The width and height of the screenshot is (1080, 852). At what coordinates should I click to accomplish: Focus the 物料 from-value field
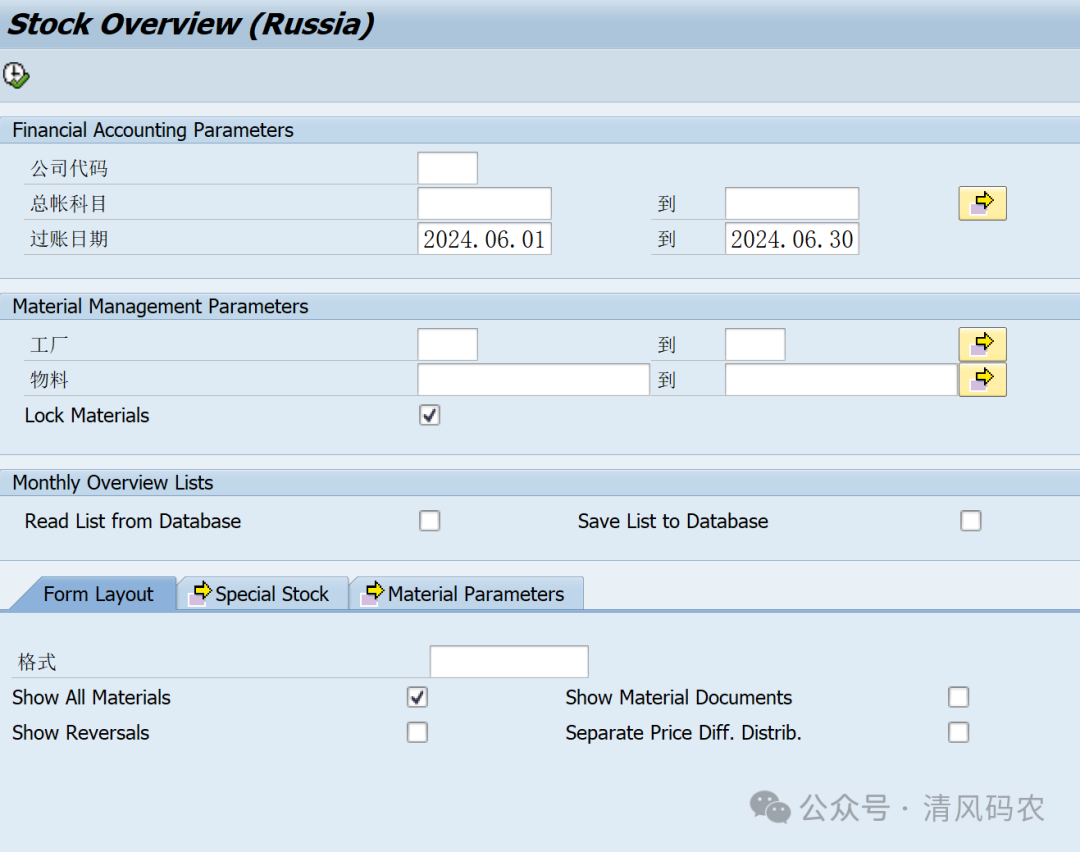point(533,380)
